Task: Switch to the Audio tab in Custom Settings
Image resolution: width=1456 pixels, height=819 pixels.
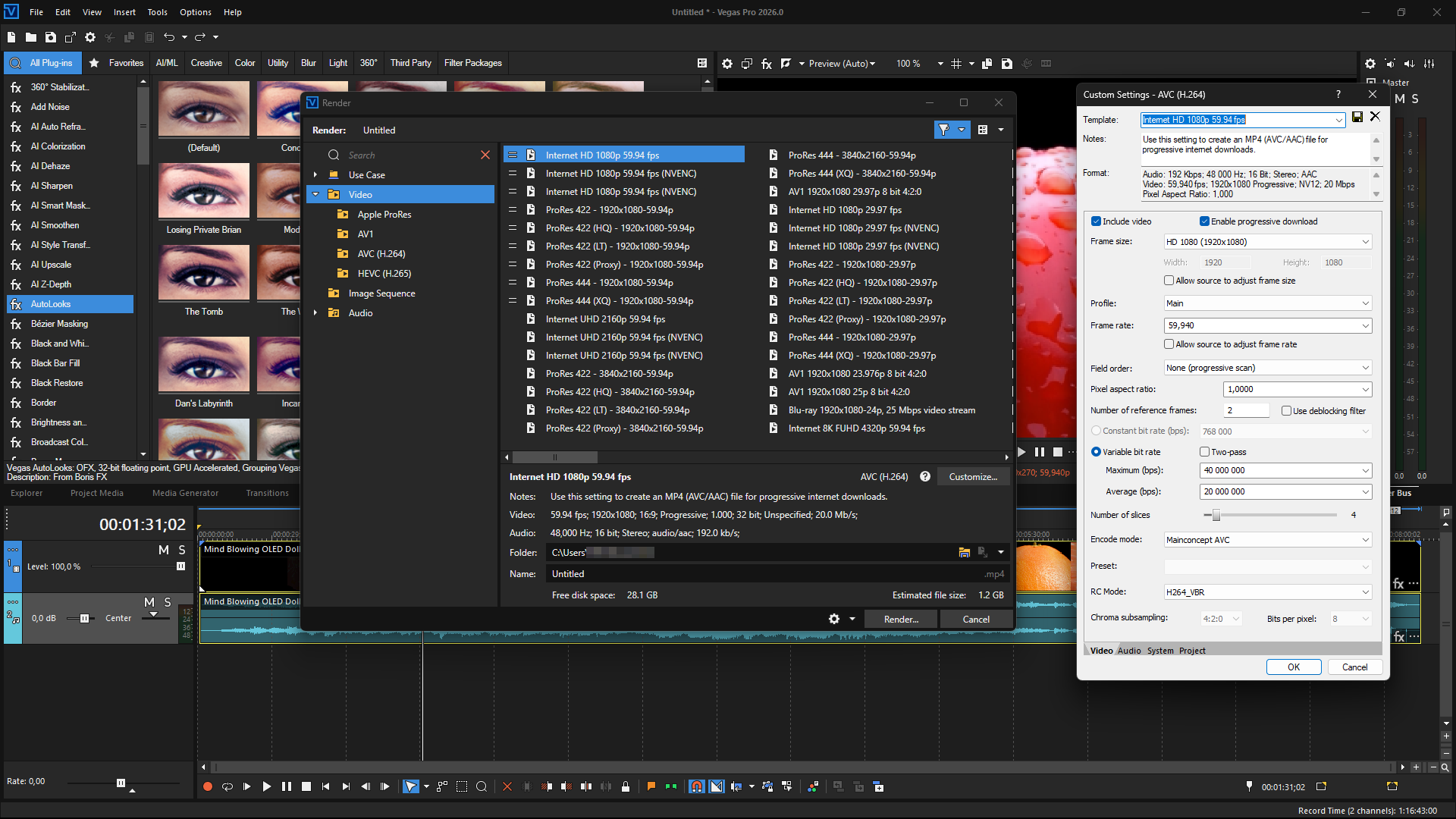Action: click(1129, 651)
